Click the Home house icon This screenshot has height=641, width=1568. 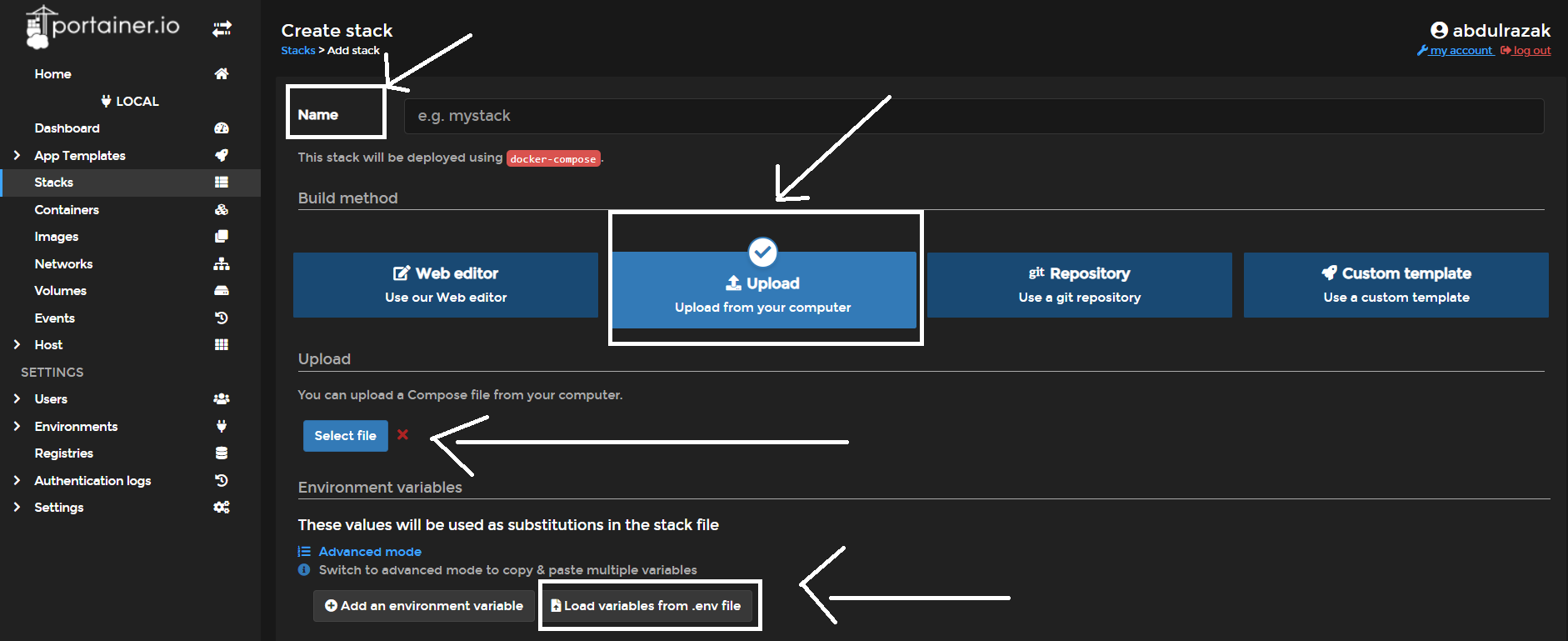click(x=222, y=73)
